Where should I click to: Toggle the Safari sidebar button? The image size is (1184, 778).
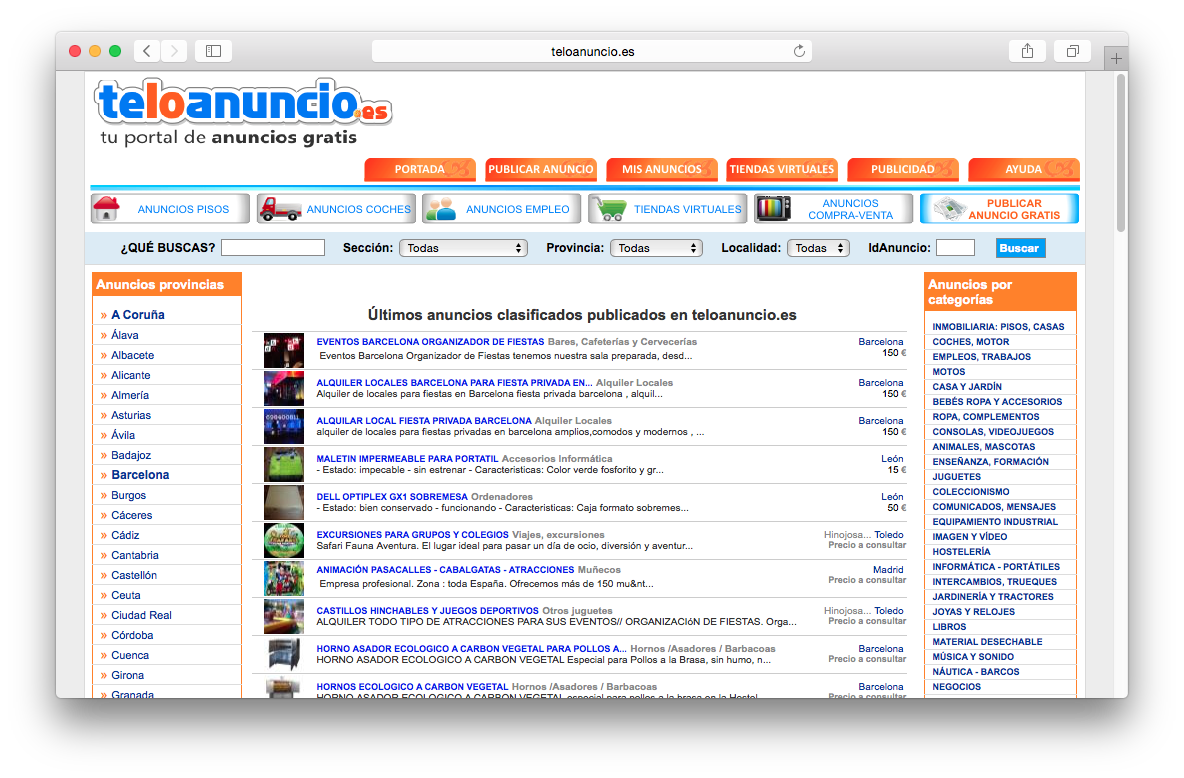[x=214, y=51]
